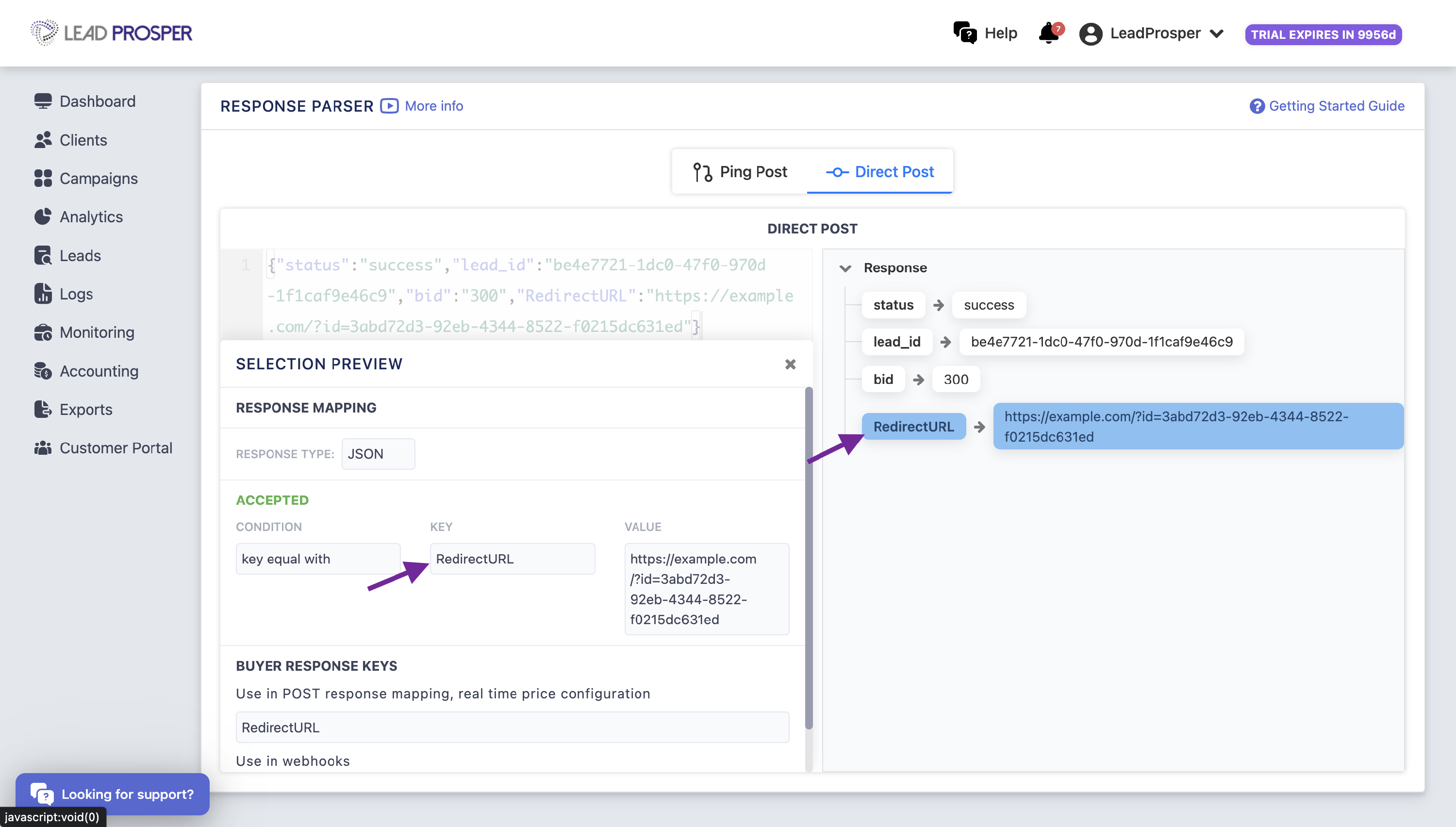Open the Logs section
This screenshot has height=827, width=1456.
click(x=76, y=294)
